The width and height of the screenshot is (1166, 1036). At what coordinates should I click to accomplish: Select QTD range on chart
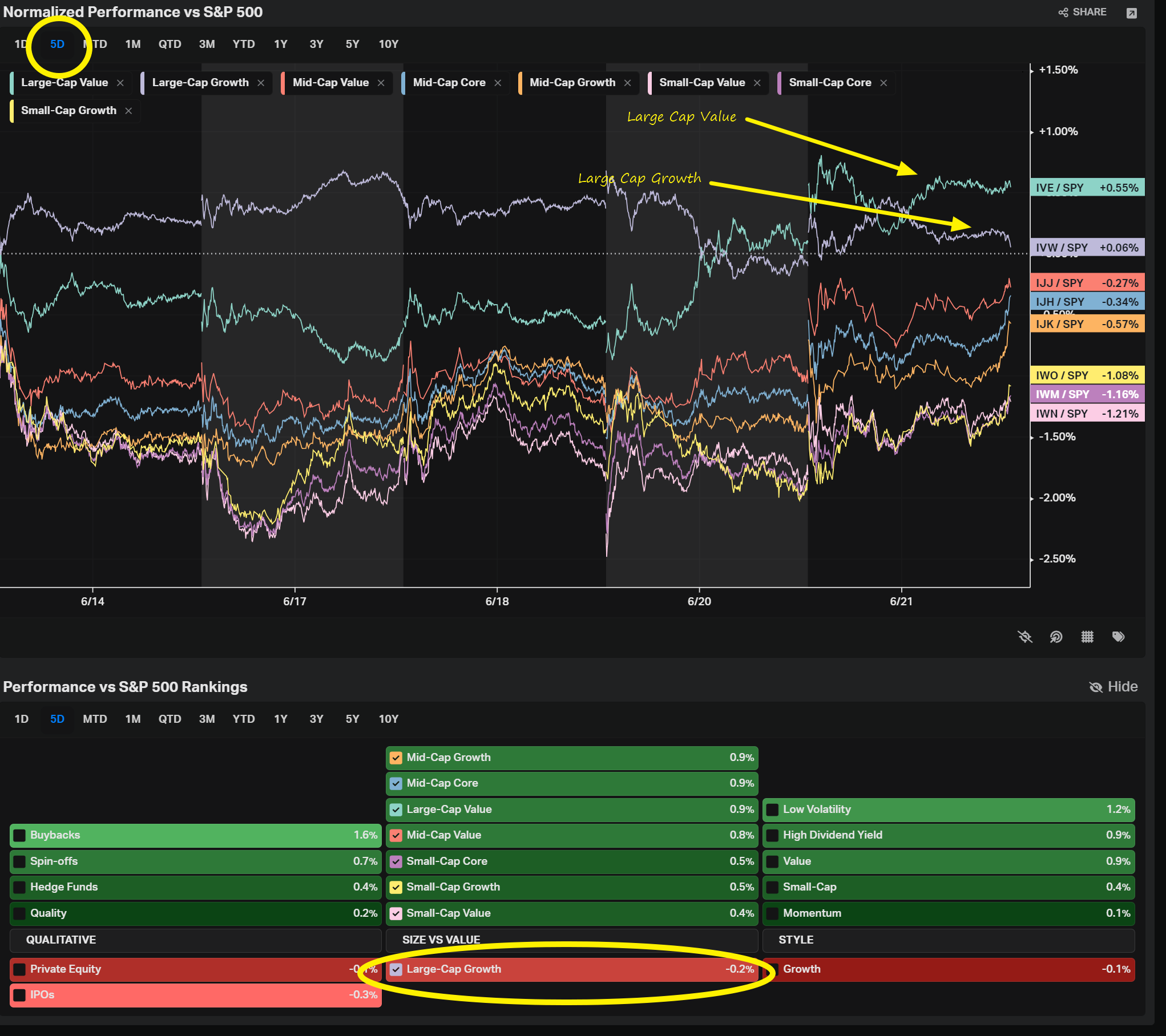(x=170, y=44)
